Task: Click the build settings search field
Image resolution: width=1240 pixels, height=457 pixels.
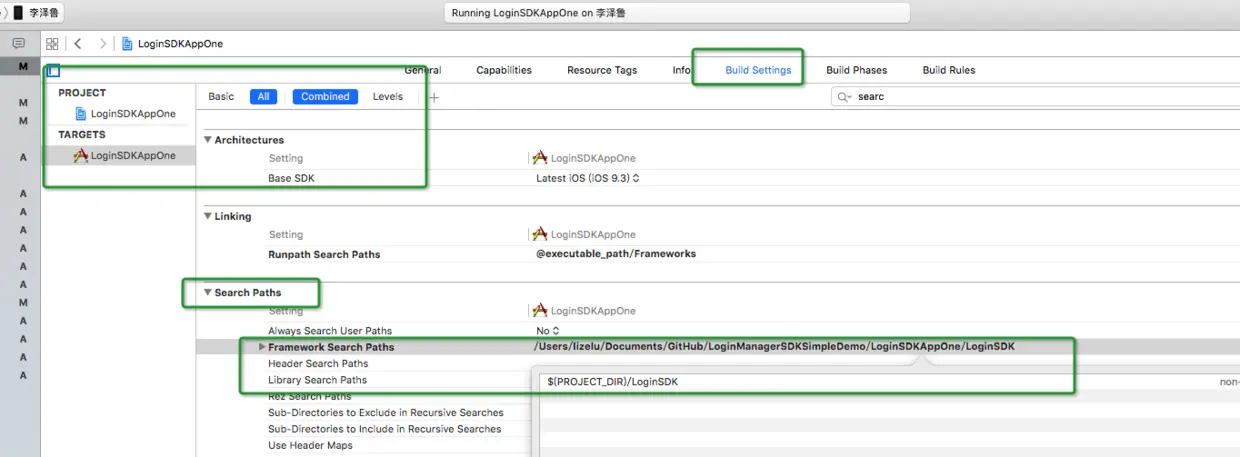Action: pos(1035,97)
